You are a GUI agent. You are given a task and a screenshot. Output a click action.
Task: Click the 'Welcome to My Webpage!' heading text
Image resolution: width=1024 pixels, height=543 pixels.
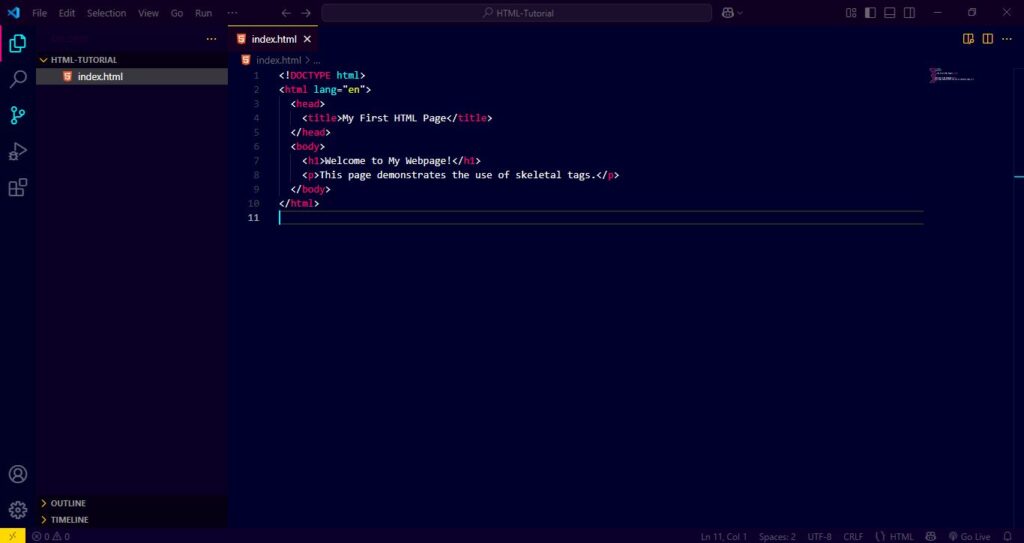[388, 161]
